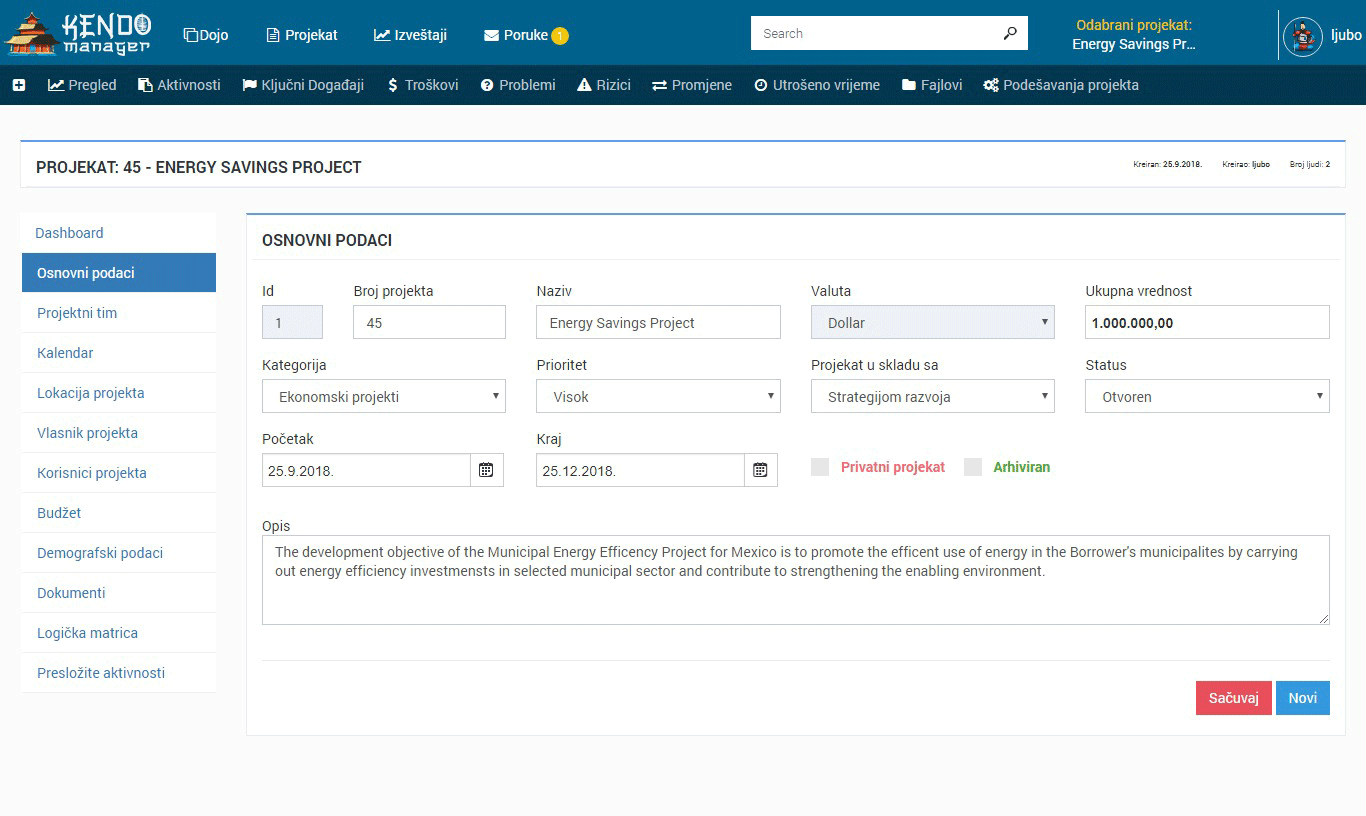
Task: Open the Status dropdown
Action: pos(1208,396)
